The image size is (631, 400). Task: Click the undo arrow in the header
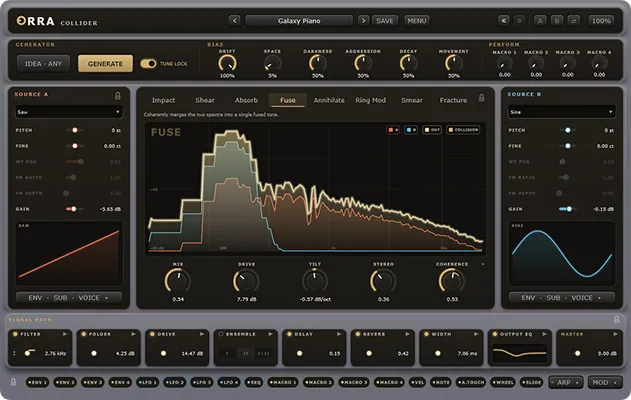pyautogui.click(x=503, y=21)
